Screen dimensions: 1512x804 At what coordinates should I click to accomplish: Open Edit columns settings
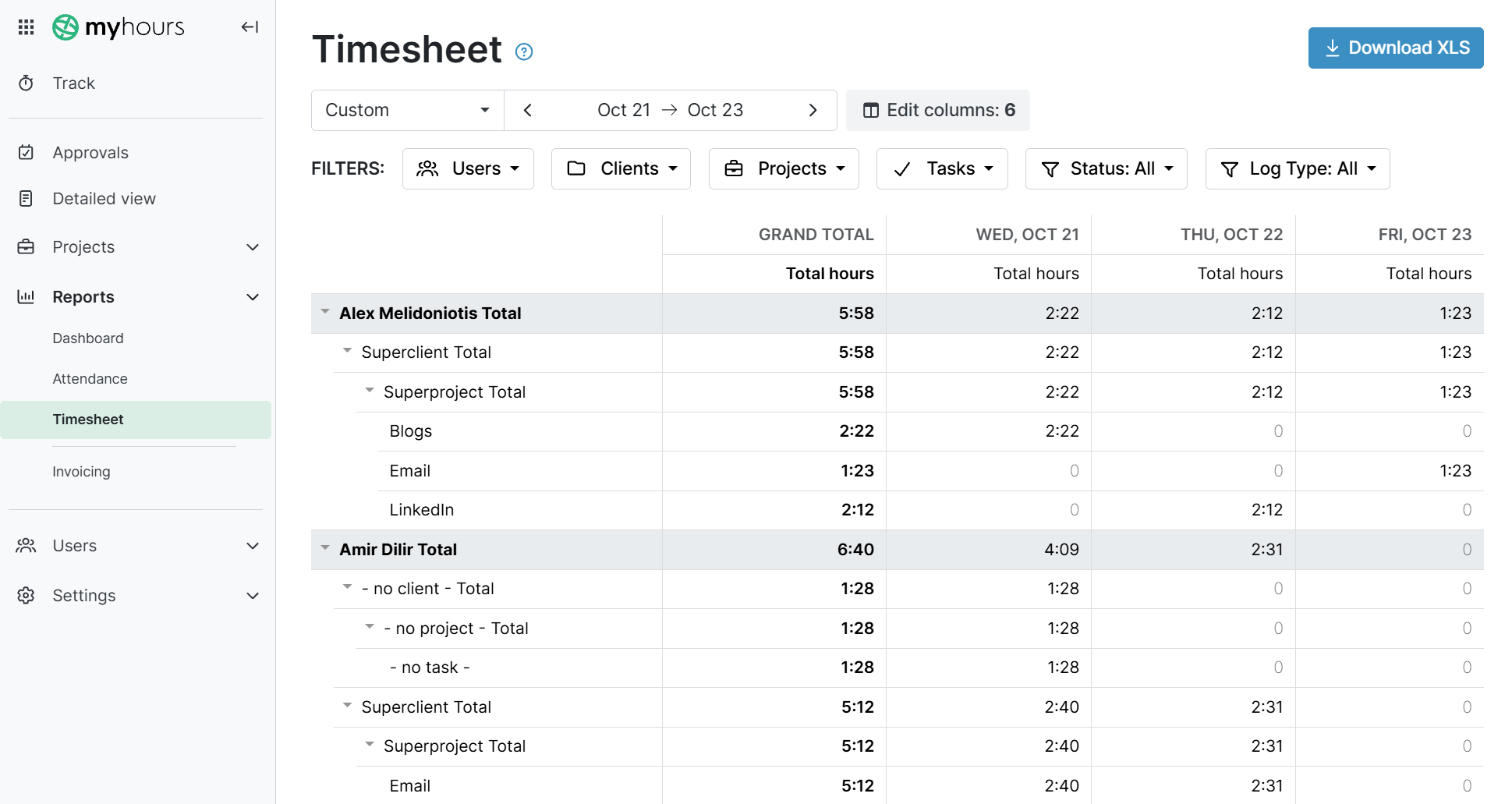[x=938, y=110]
